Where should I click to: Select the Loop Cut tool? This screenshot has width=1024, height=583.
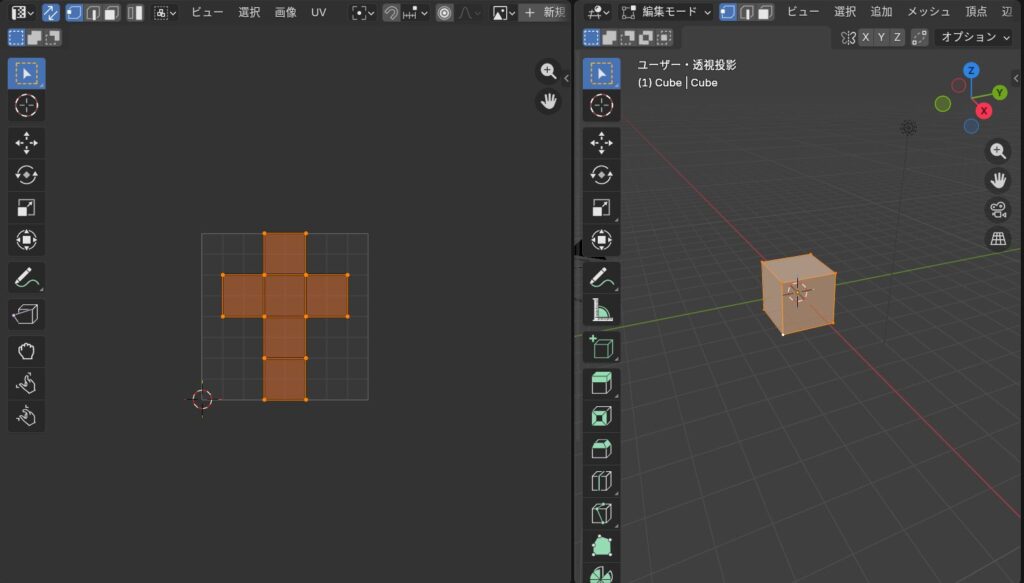coord(601,481)
